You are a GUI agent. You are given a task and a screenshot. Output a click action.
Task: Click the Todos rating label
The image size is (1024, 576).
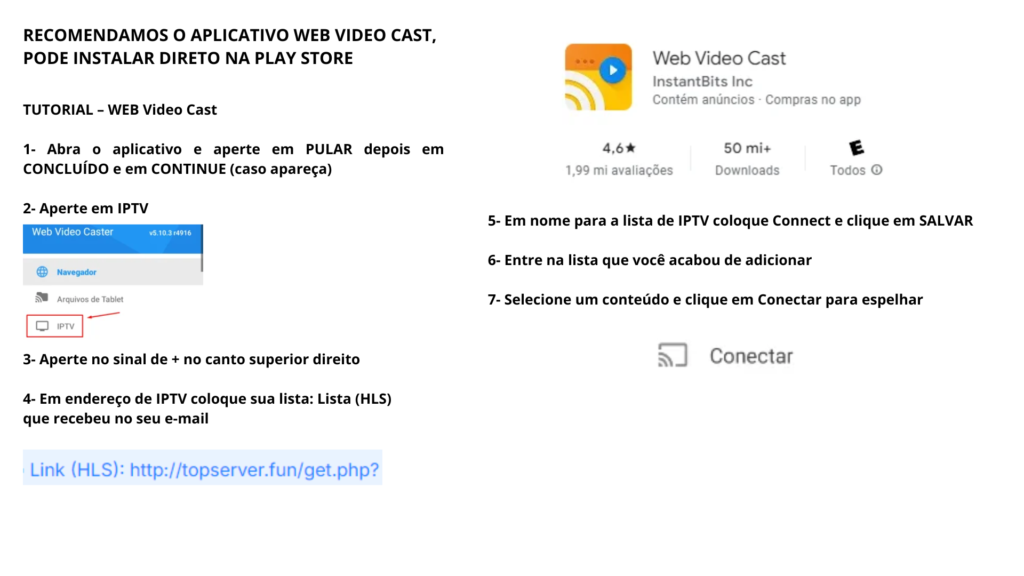pos(848,170)
